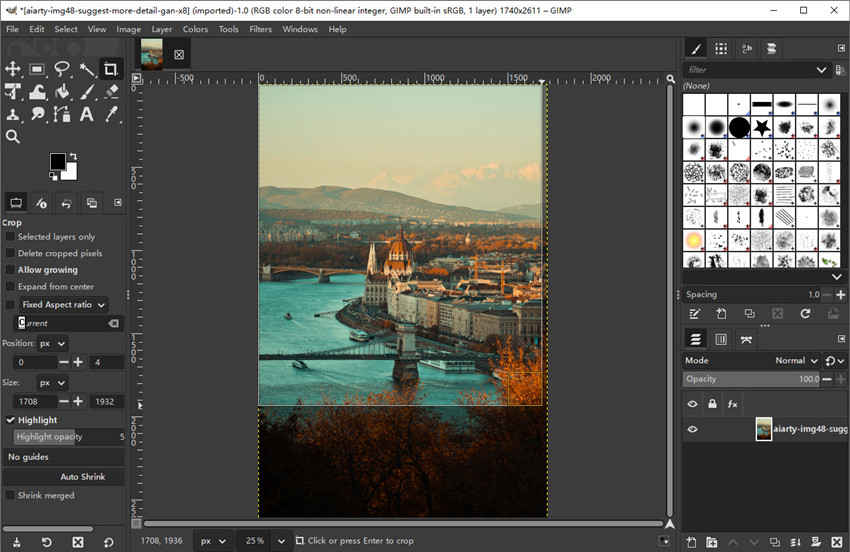
Task: Open layer Mode Normal dropdown
Action: pos(796,361)
